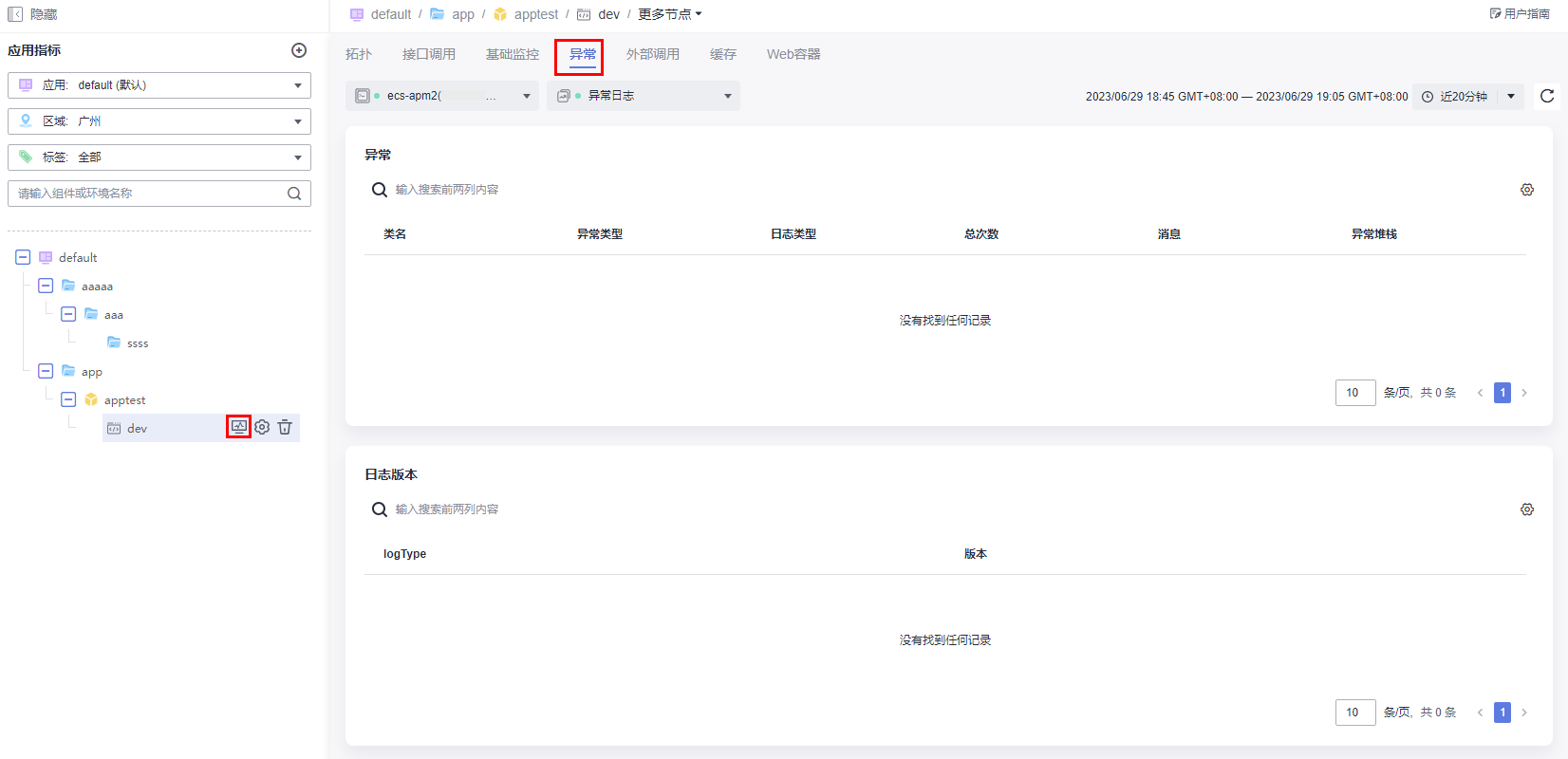Open column settings gear in 日志版本 table
This screenshot has height=759, width=1568.
coord(1527,509)
